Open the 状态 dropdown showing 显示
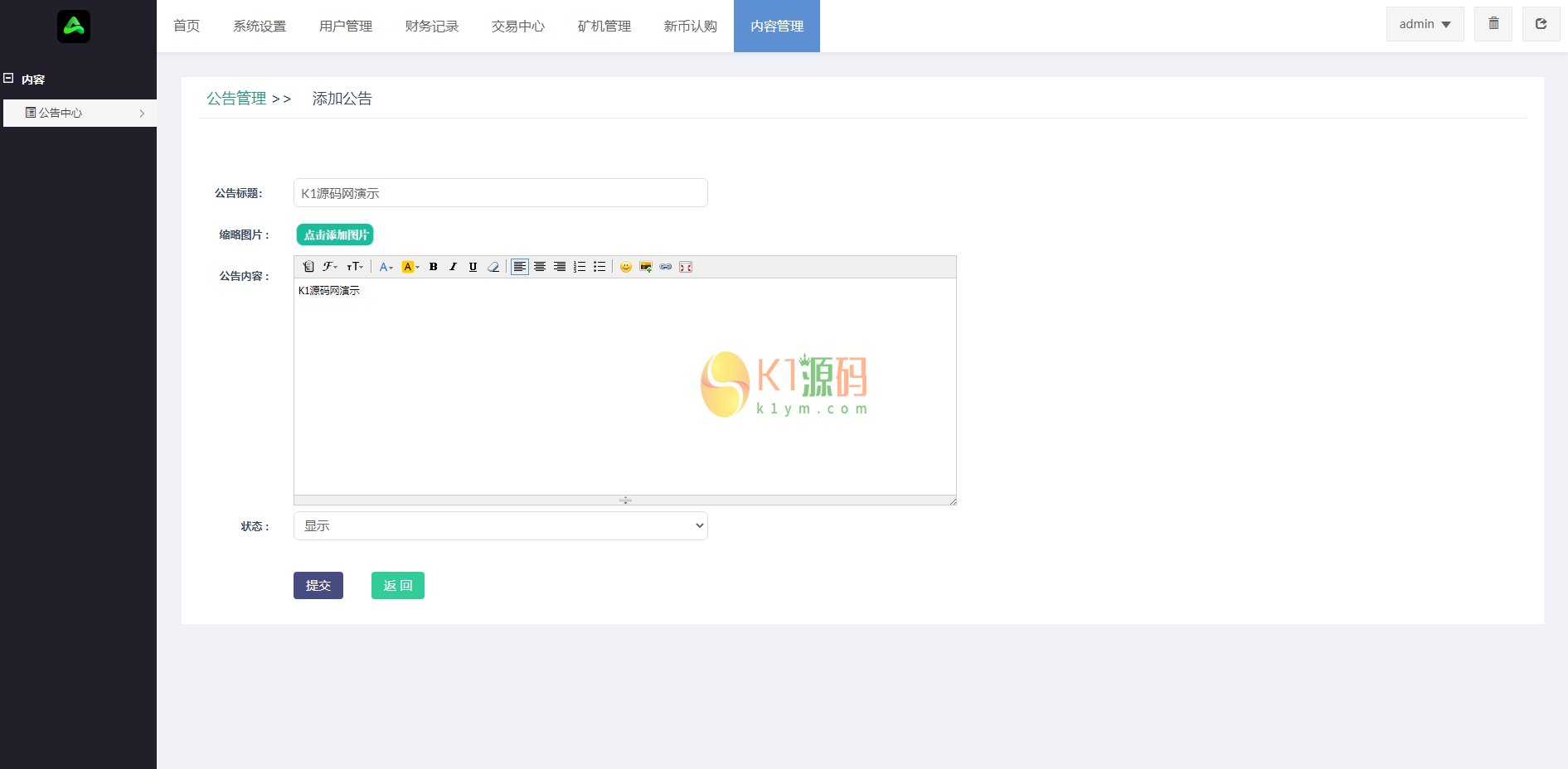Image resolution: width=1568 pixels, height=769 pixels. [501, 526]
